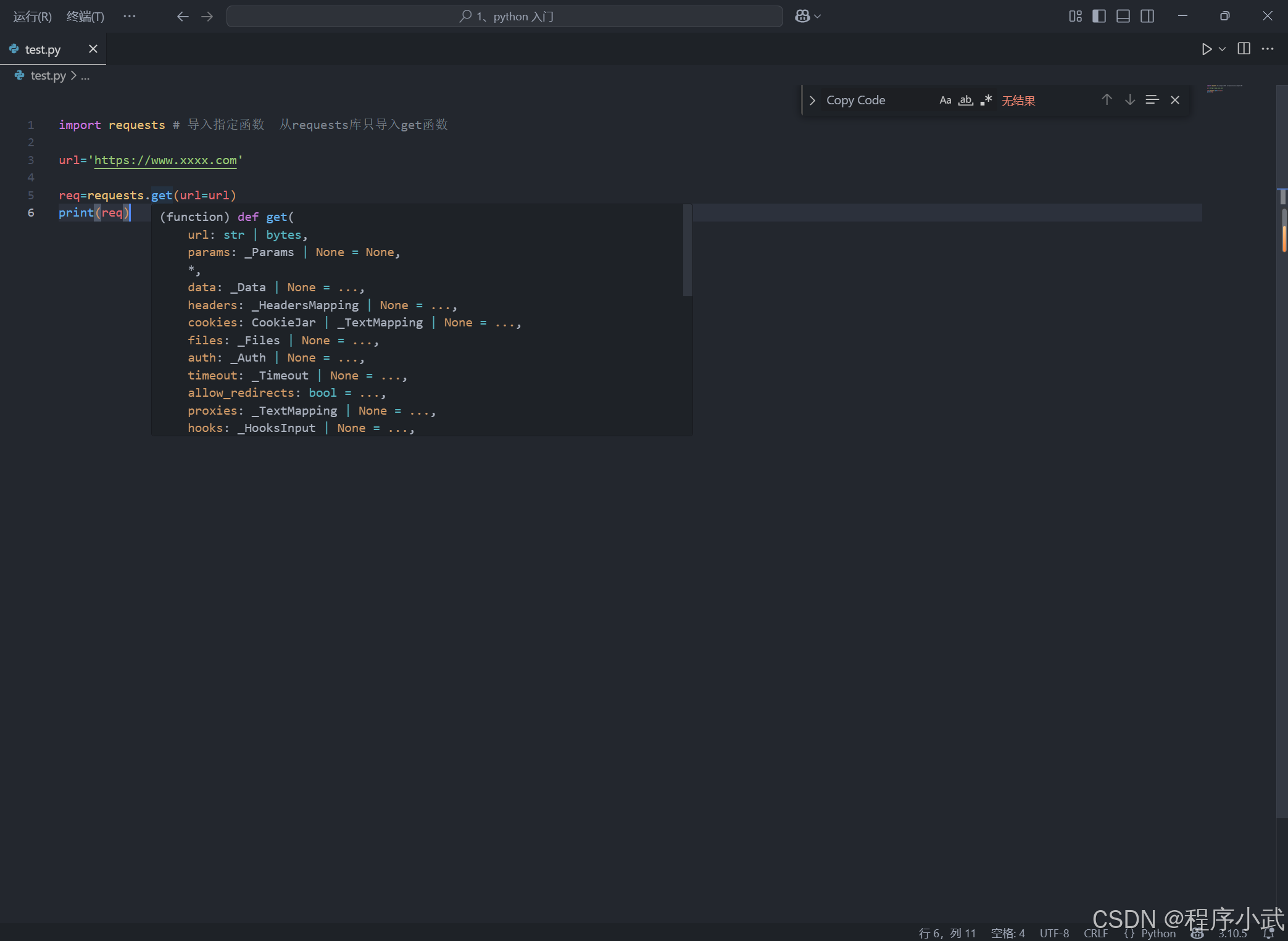Toggle the secondary side bar layout icon
This screenshot has height=941, width=1288.
pyautogui.click(x=1147, y=16)
